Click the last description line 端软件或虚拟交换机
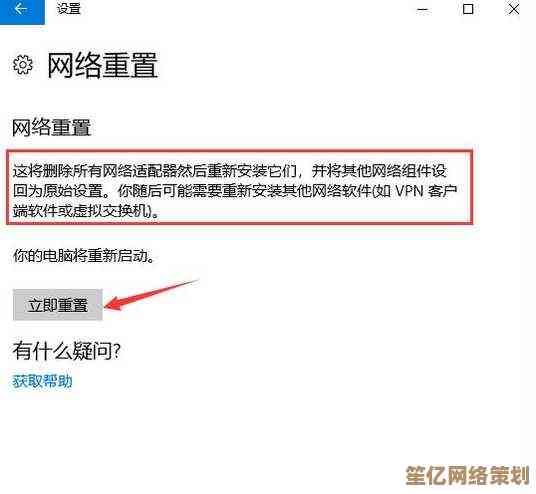The height and width of the screenshot is (494, 536). coord(86,211)
